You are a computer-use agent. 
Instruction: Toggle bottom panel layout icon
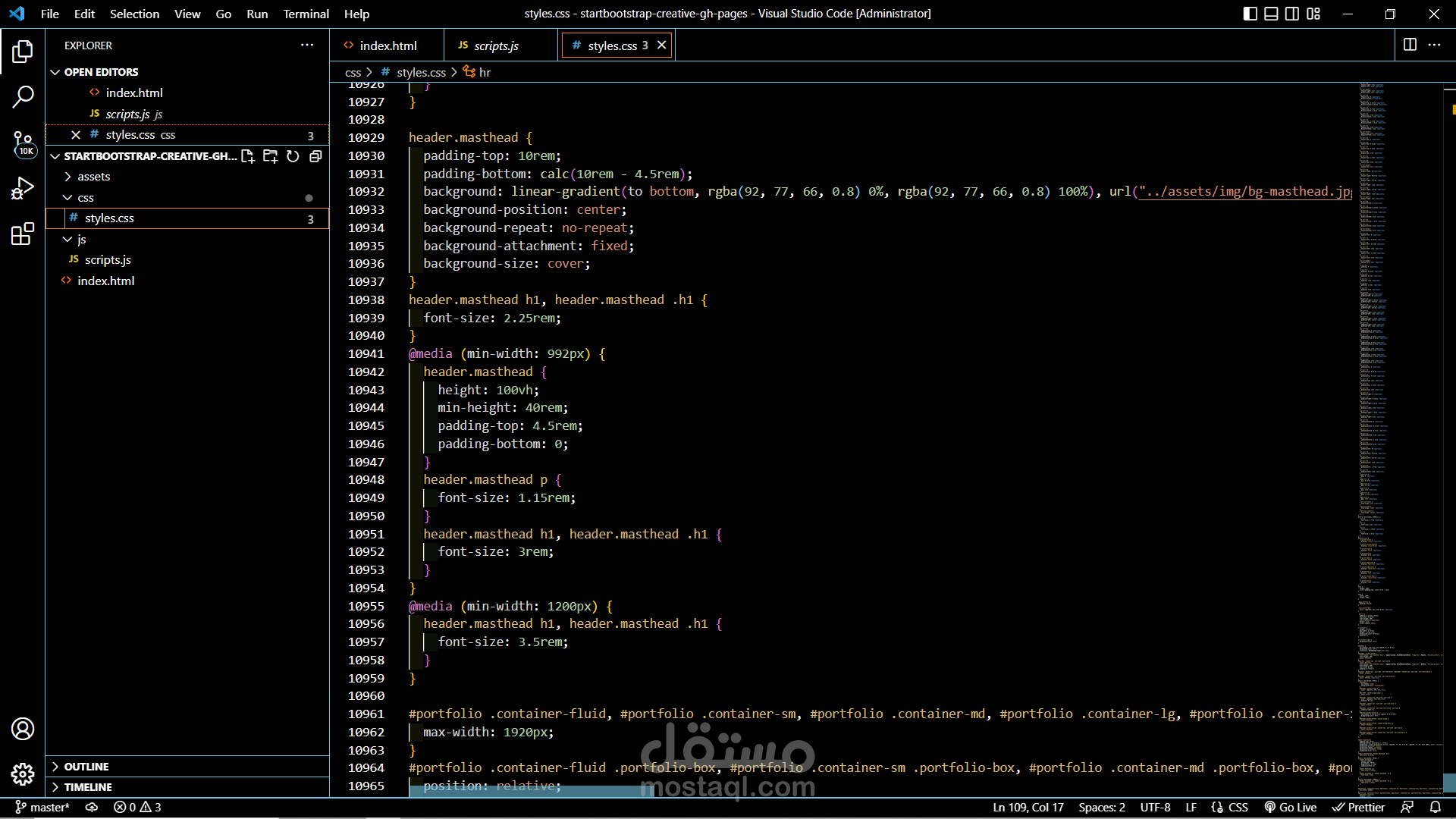coord(1272,14)
